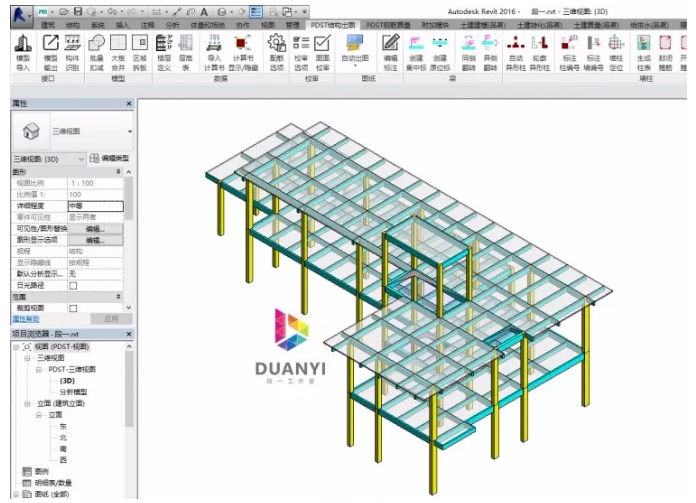Open the 三维视图 type selector dropdown
Viewport: 696px width, 503px height.
tap(130, 131)
